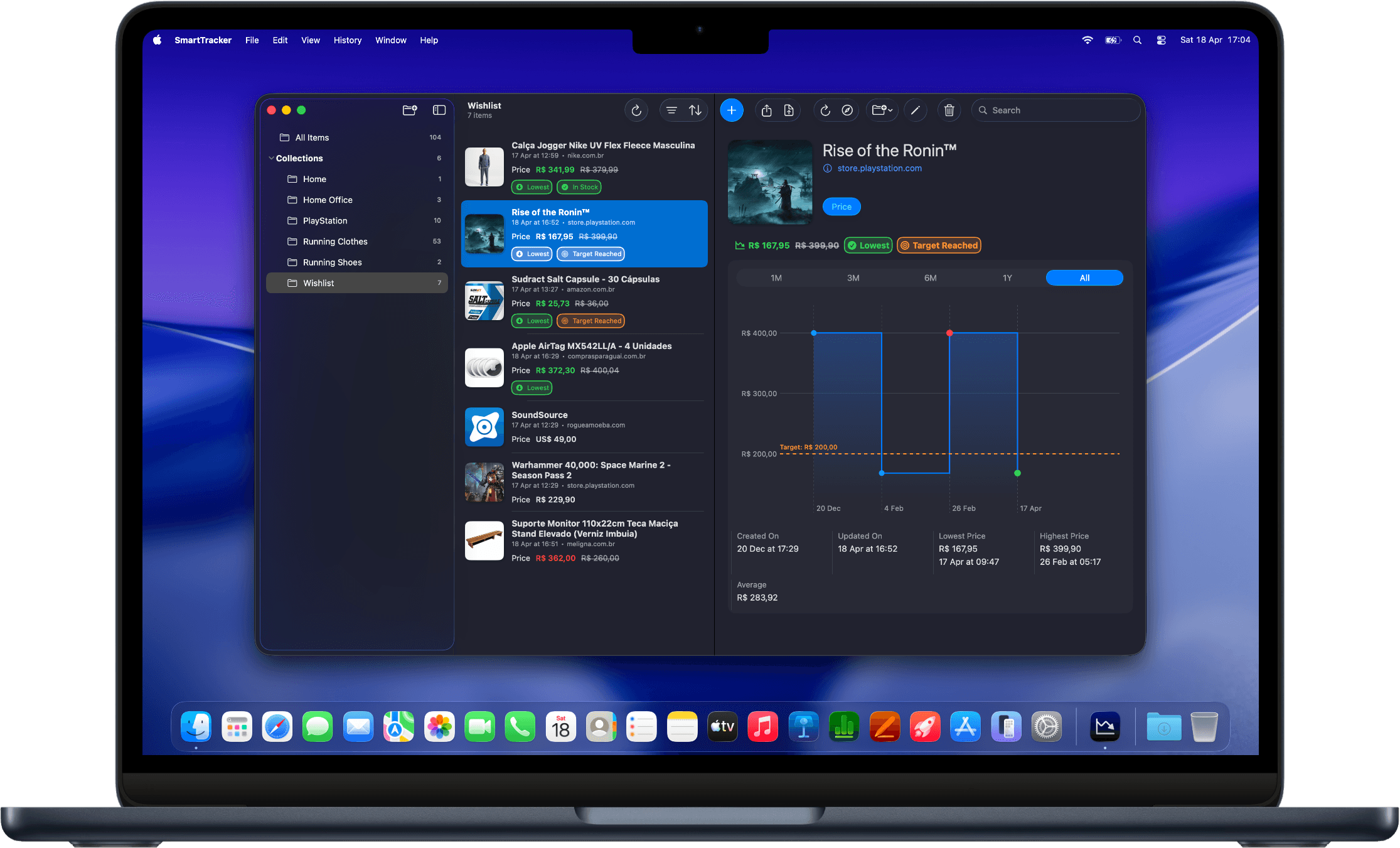Viewport: 1400px width, 848px height.
Task: Select the SoundSource item
Action: pos(584,427)
